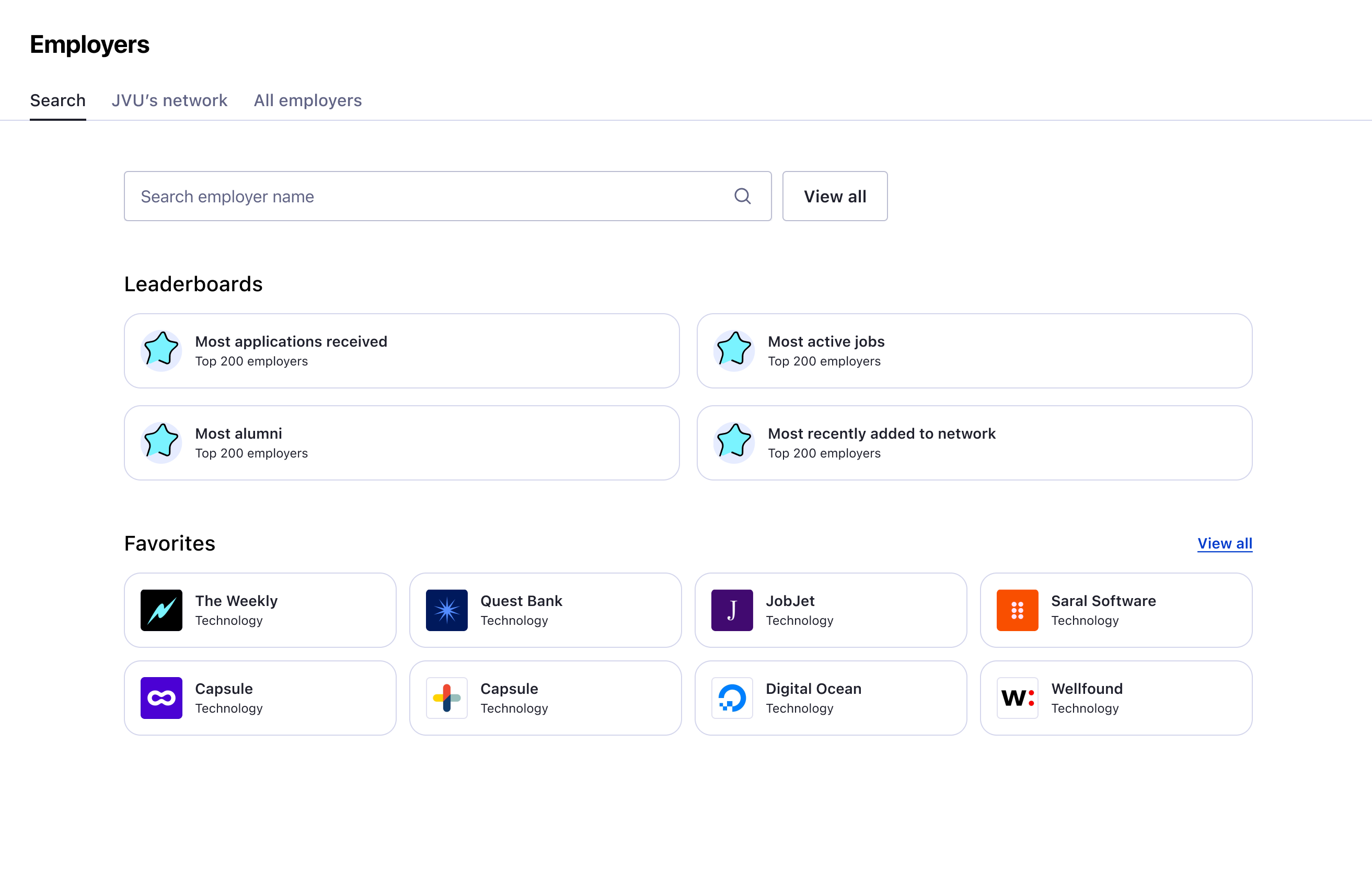Select Most alumni leaderboard title
The height and width of the screenshot is (892, 1372).
click(x=239, y=433)
